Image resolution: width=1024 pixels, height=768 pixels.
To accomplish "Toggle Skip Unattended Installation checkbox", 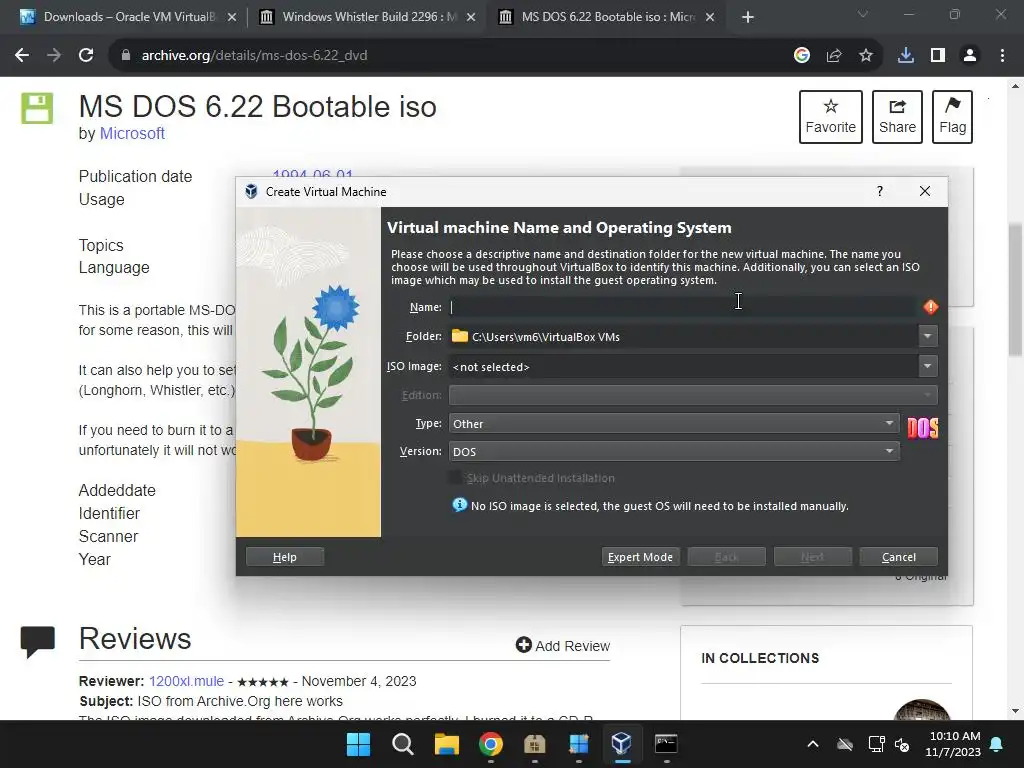I will tap(455, 477).
